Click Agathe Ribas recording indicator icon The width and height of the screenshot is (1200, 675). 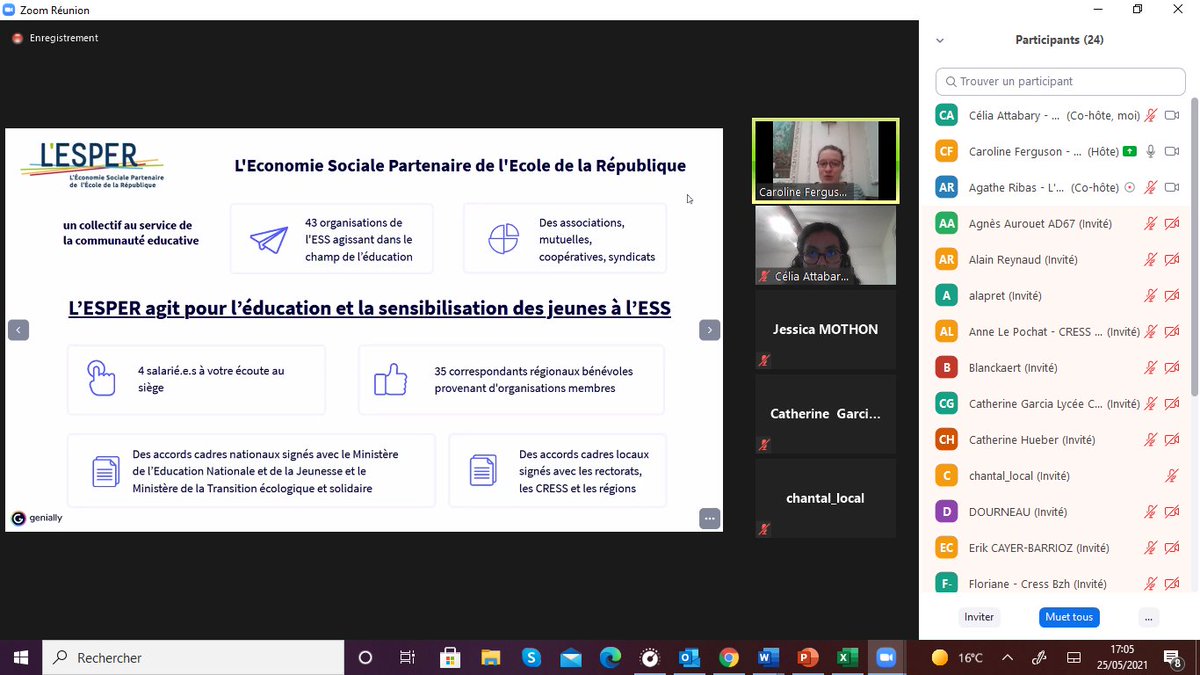(x=1130, y=187)
